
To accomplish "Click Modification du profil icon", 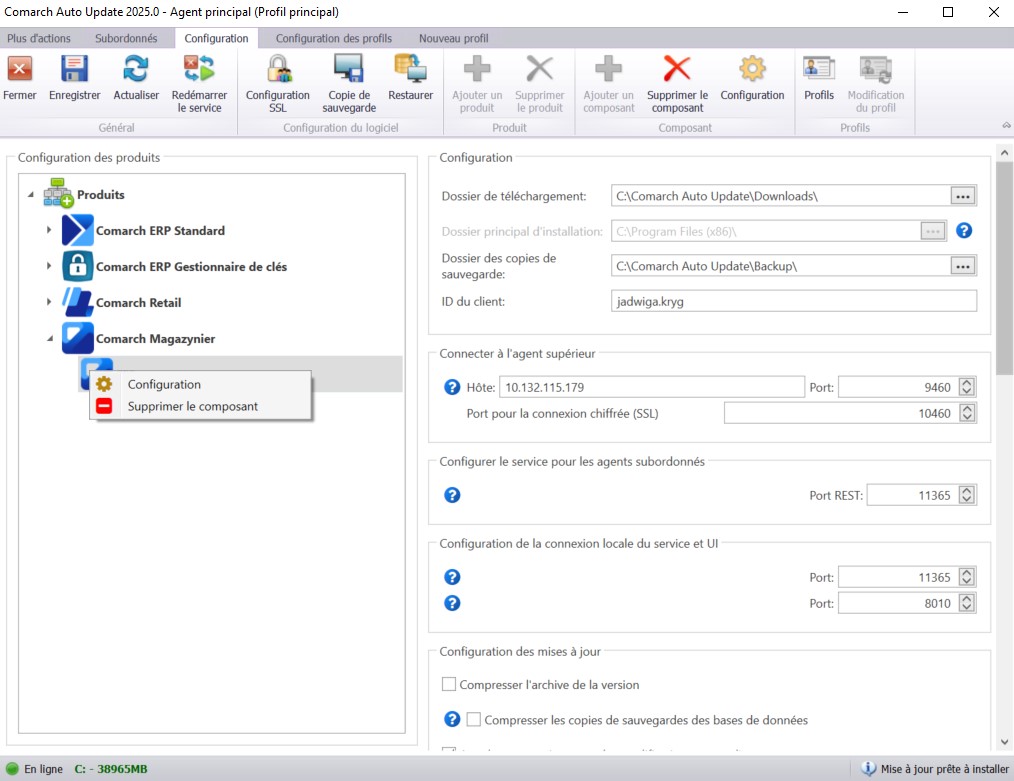I will [876, 69].
